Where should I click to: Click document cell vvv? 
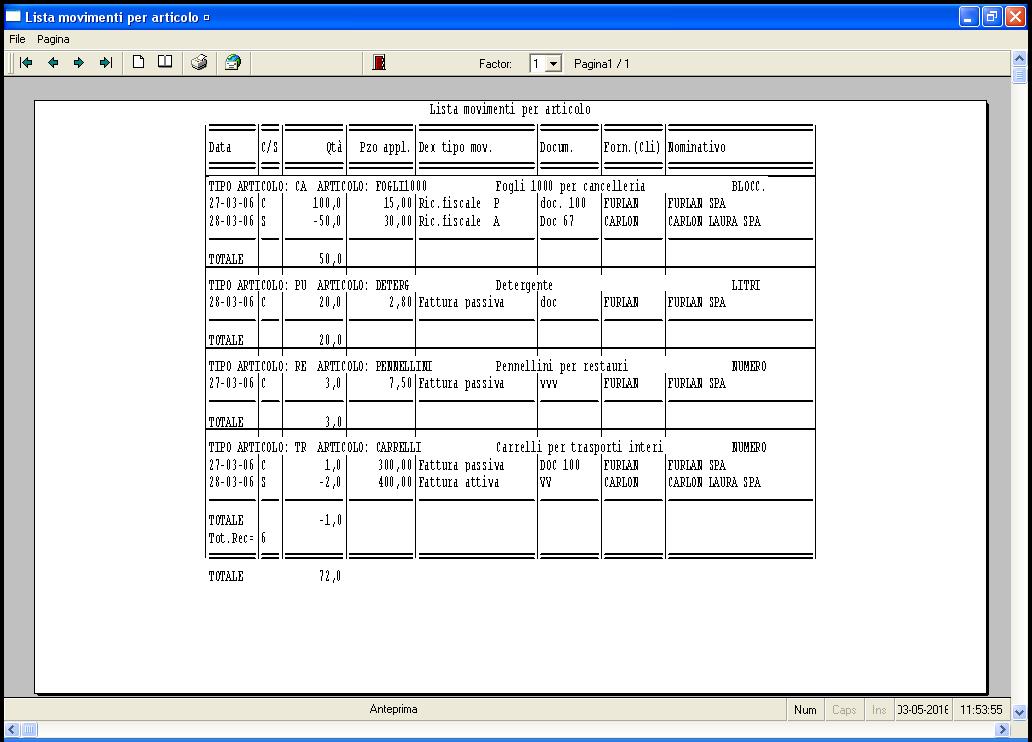coord(549,383)
